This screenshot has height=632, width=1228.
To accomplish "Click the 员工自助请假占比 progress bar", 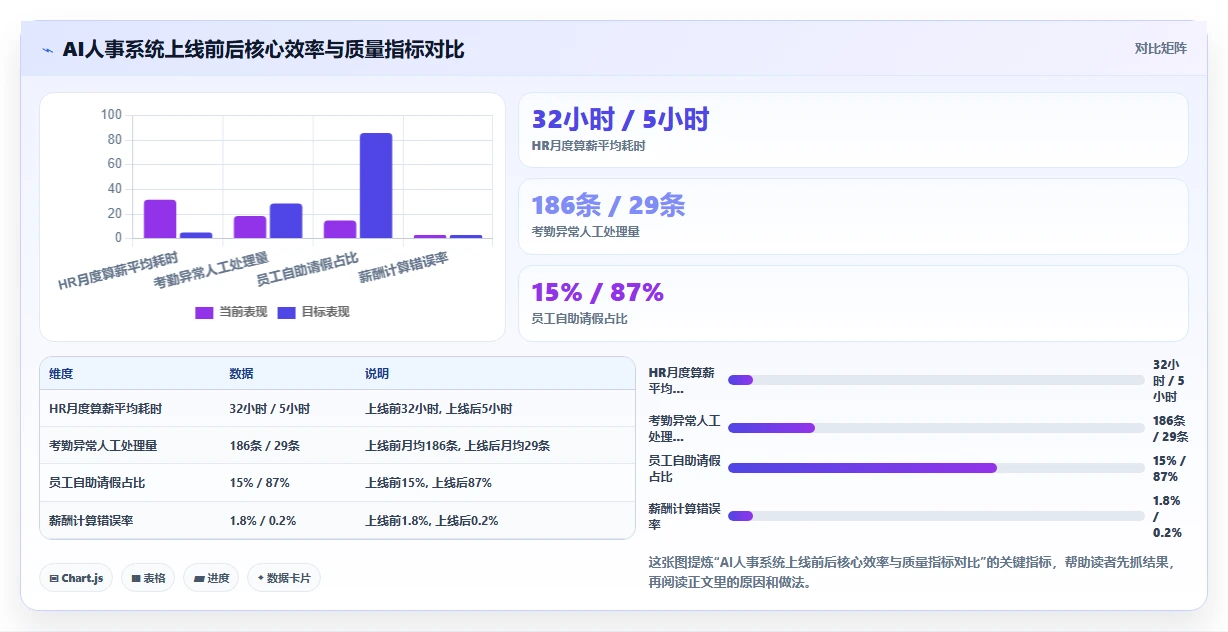I will (x=936, y=468).
